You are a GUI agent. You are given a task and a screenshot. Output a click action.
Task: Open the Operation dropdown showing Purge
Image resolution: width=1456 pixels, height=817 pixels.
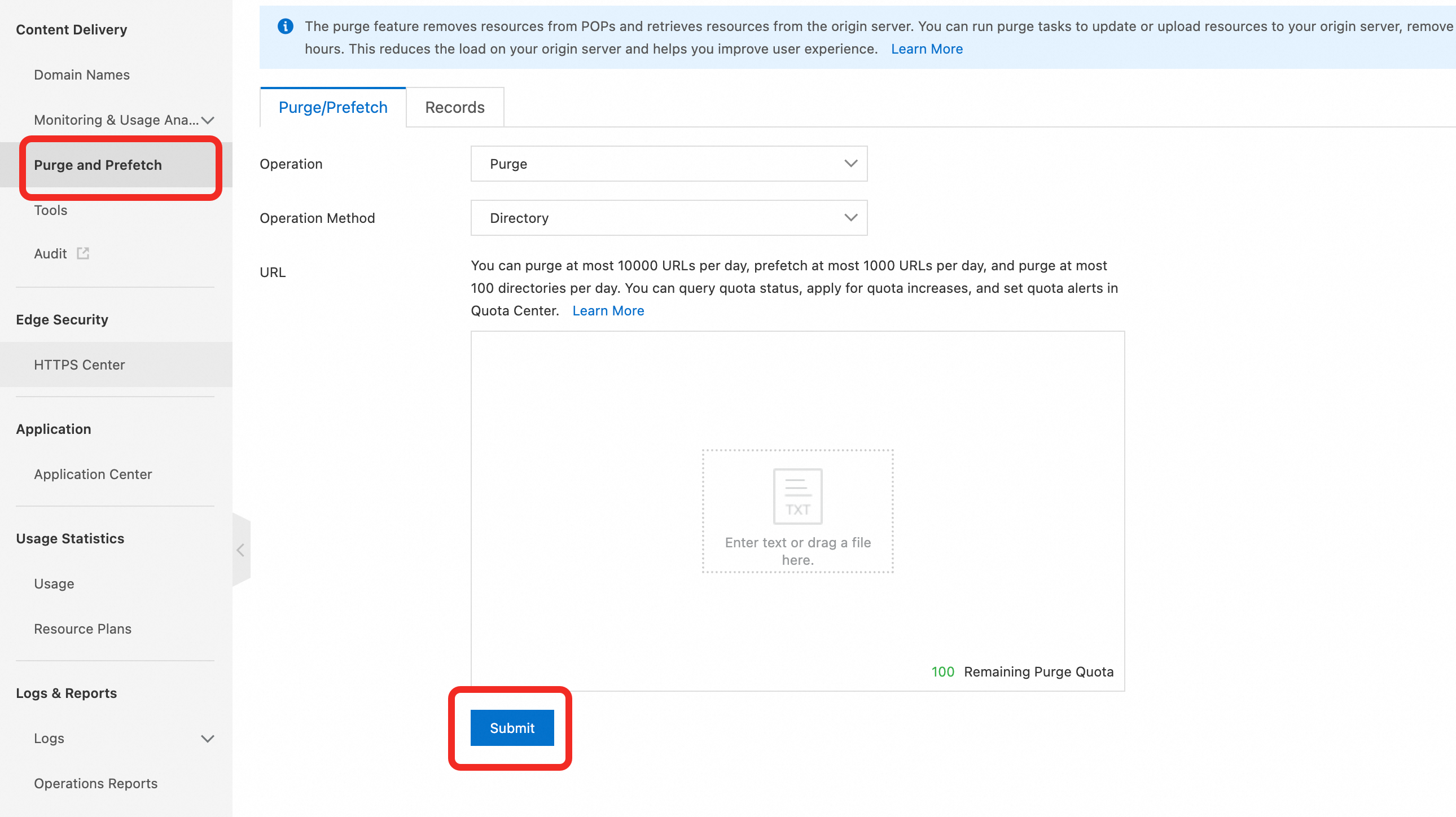point(668,164)
